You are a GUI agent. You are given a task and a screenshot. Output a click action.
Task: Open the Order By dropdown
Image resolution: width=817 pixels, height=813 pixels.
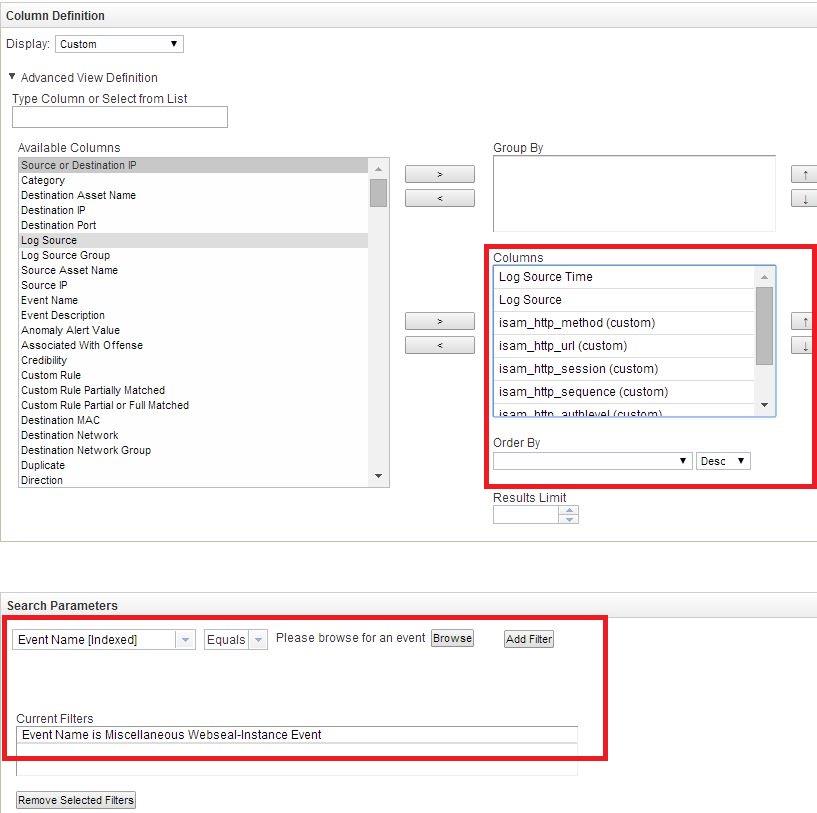[592, 460]
